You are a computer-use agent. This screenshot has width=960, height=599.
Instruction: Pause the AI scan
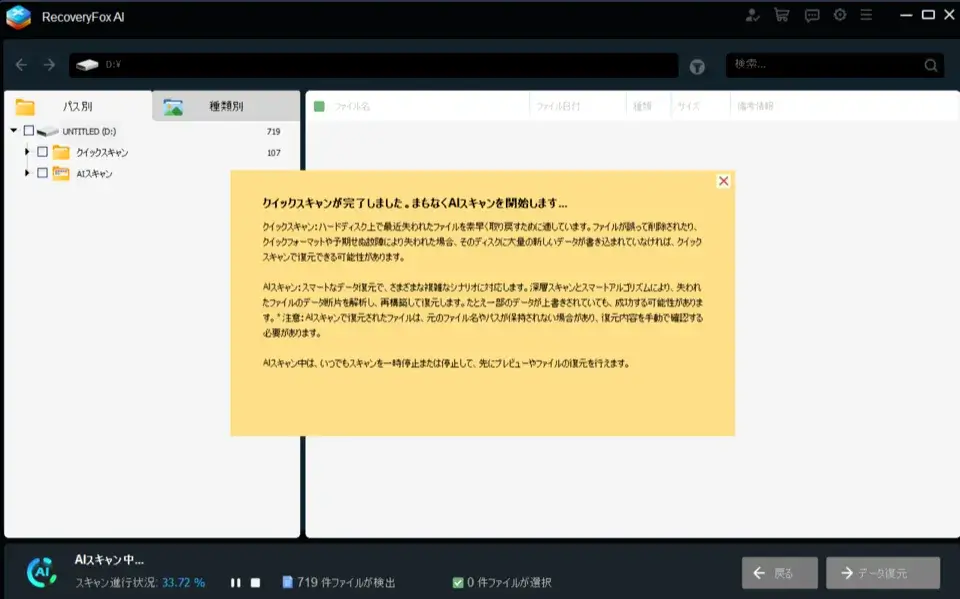pos(236,582)
